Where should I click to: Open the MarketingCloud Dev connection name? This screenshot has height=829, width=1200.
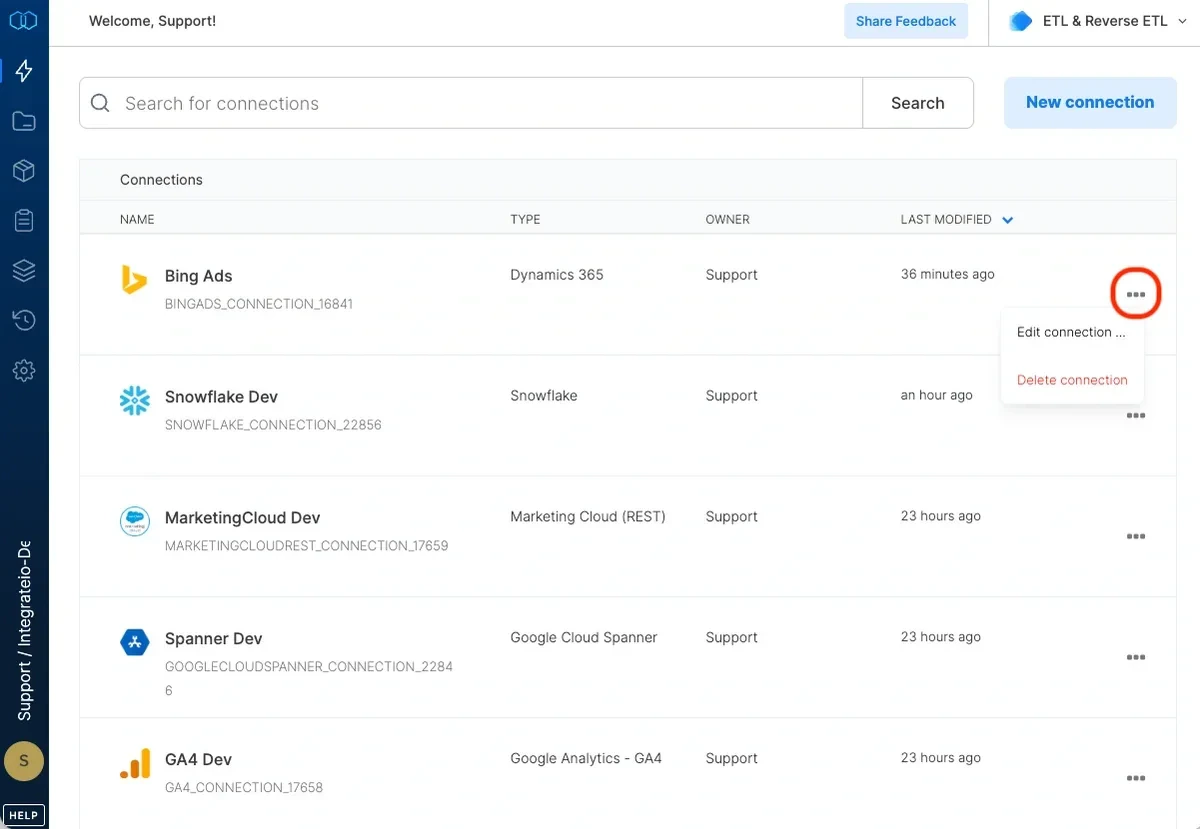(242, 518)
